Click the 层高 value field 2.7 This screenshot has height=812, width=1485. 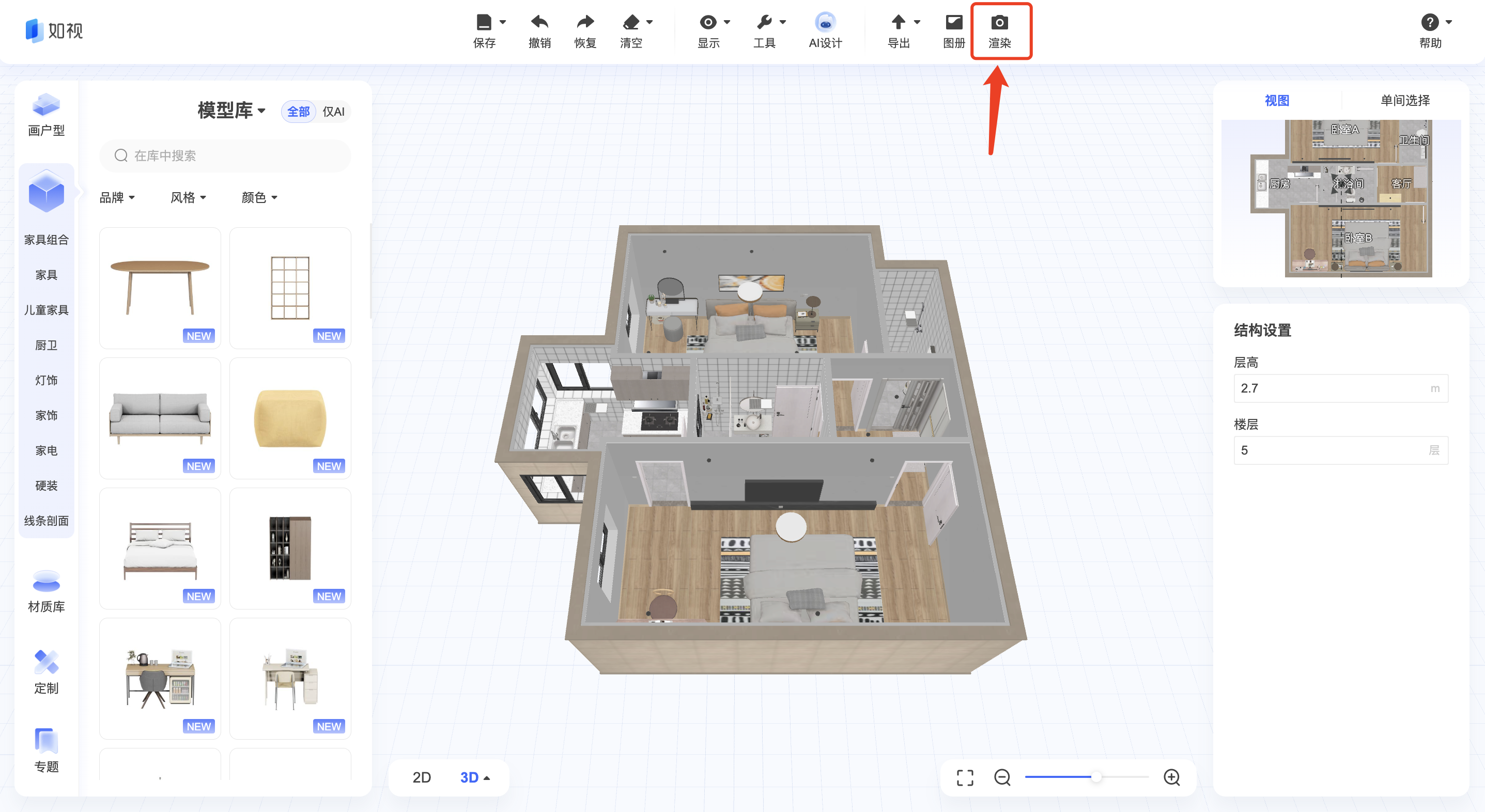[1340, 388]
